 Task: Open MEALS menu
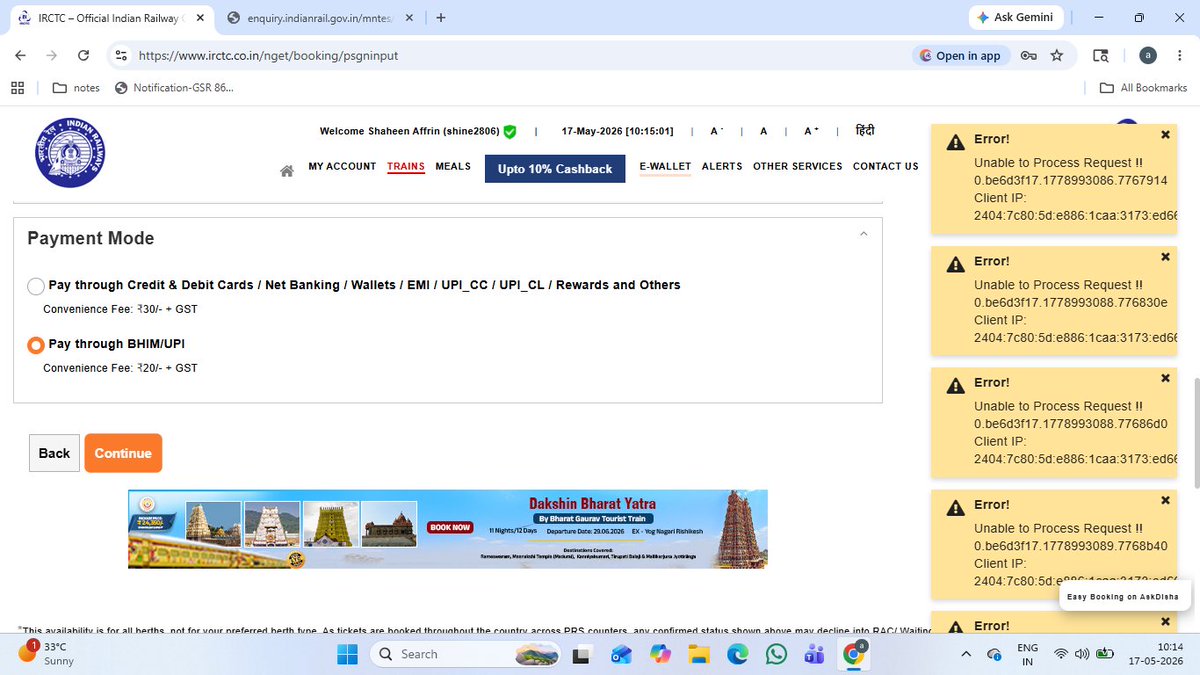453,166
